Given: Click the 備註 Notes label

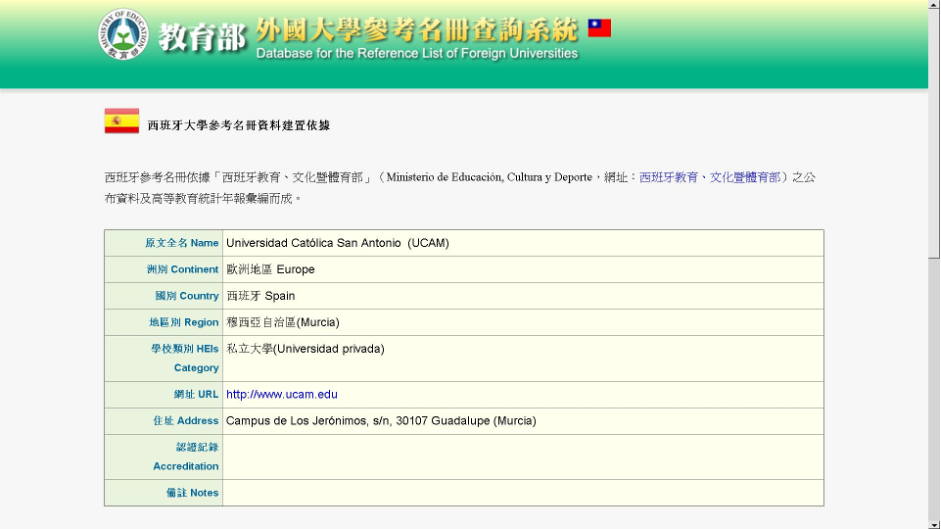Looking at the screenshot, I should [x=192, y=493].
